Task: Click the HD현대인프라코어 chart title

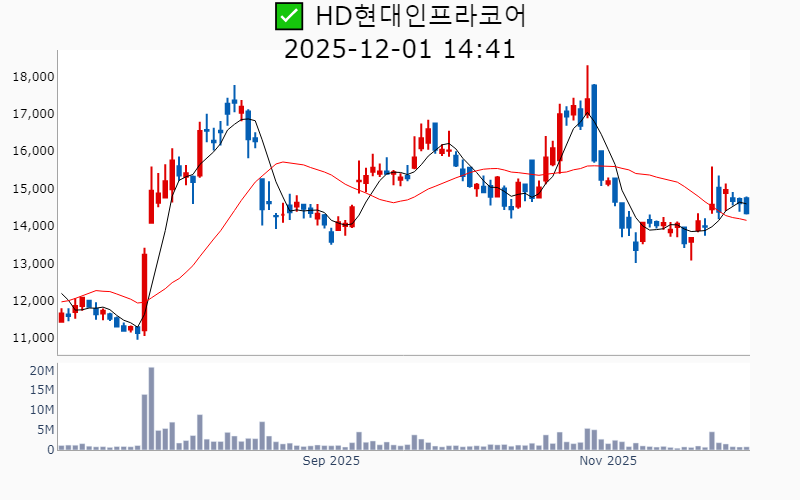Action: (x=420, y=16)
